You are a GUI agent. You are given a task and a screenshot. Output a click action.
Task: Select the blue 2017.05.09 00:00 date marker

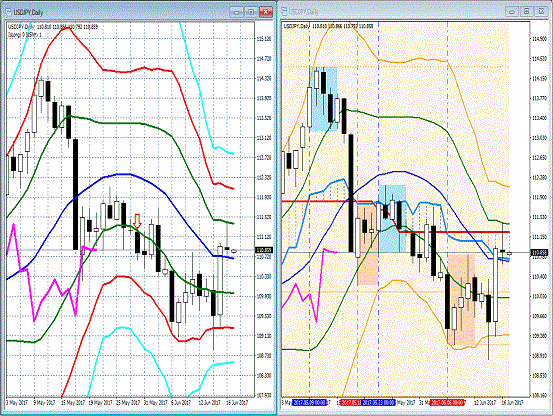310,402
